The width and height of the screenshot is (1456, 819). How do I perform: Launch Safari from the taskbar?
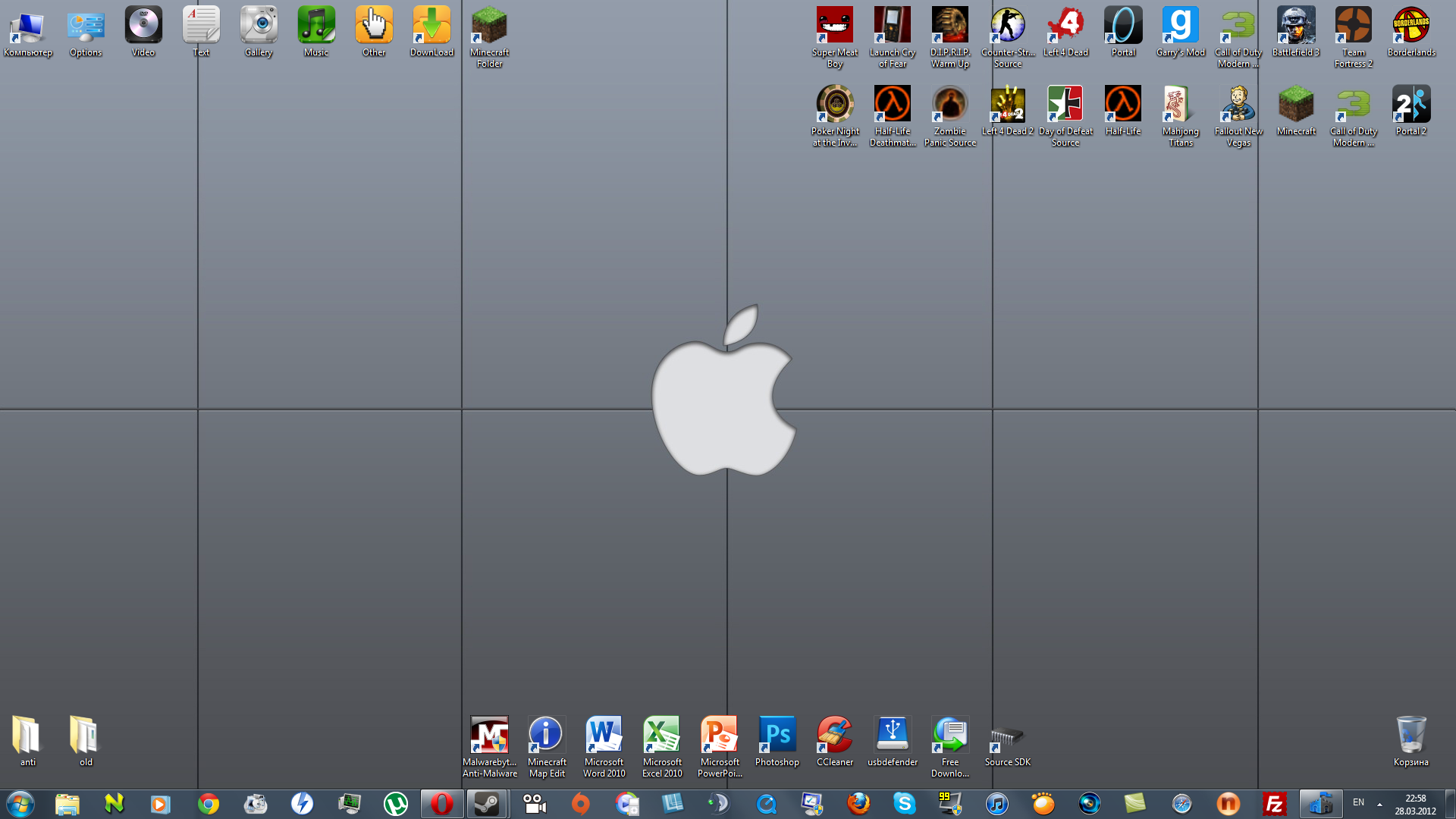coord(1182,804)
